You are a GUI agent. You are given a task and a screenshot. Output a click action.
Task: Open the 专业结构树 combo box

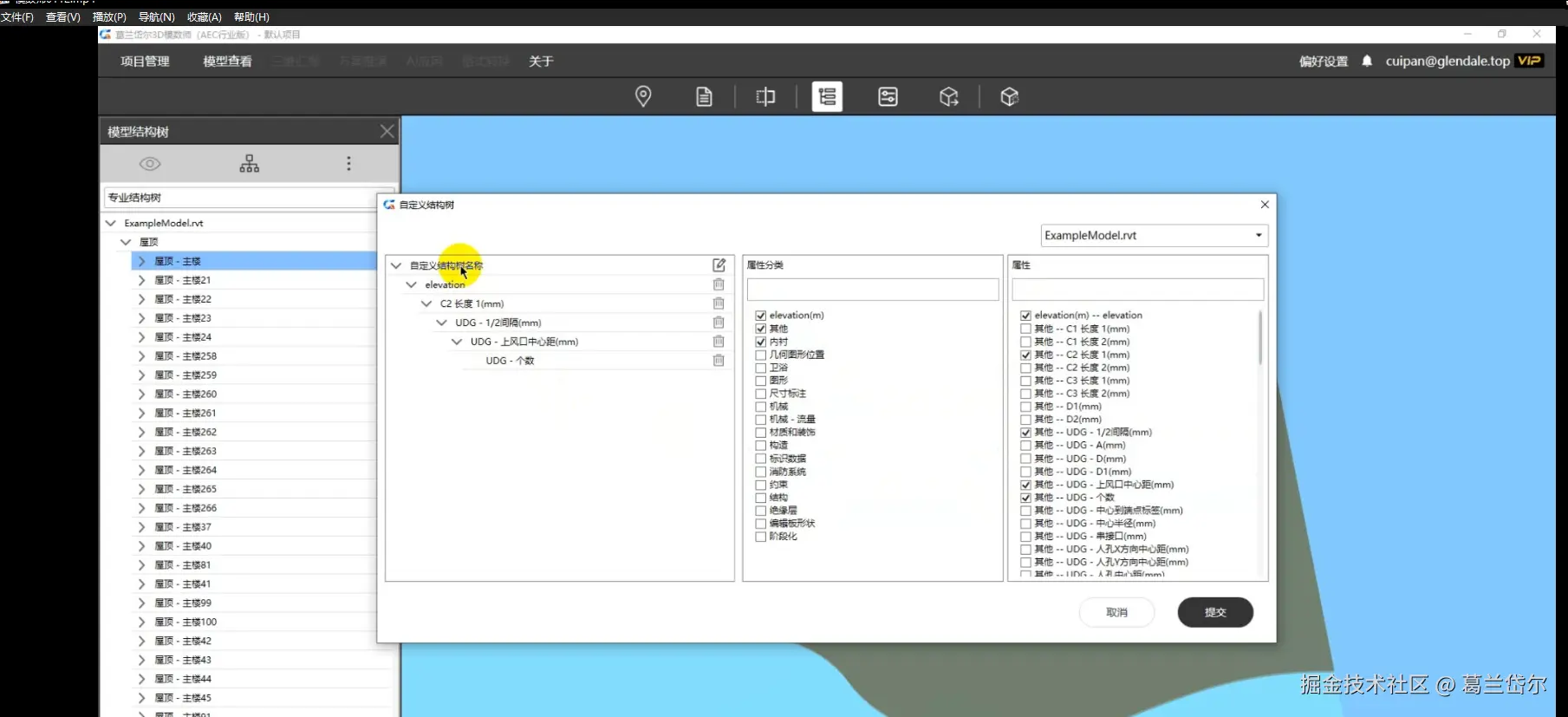pyautogui.click(x=250, y=198)
